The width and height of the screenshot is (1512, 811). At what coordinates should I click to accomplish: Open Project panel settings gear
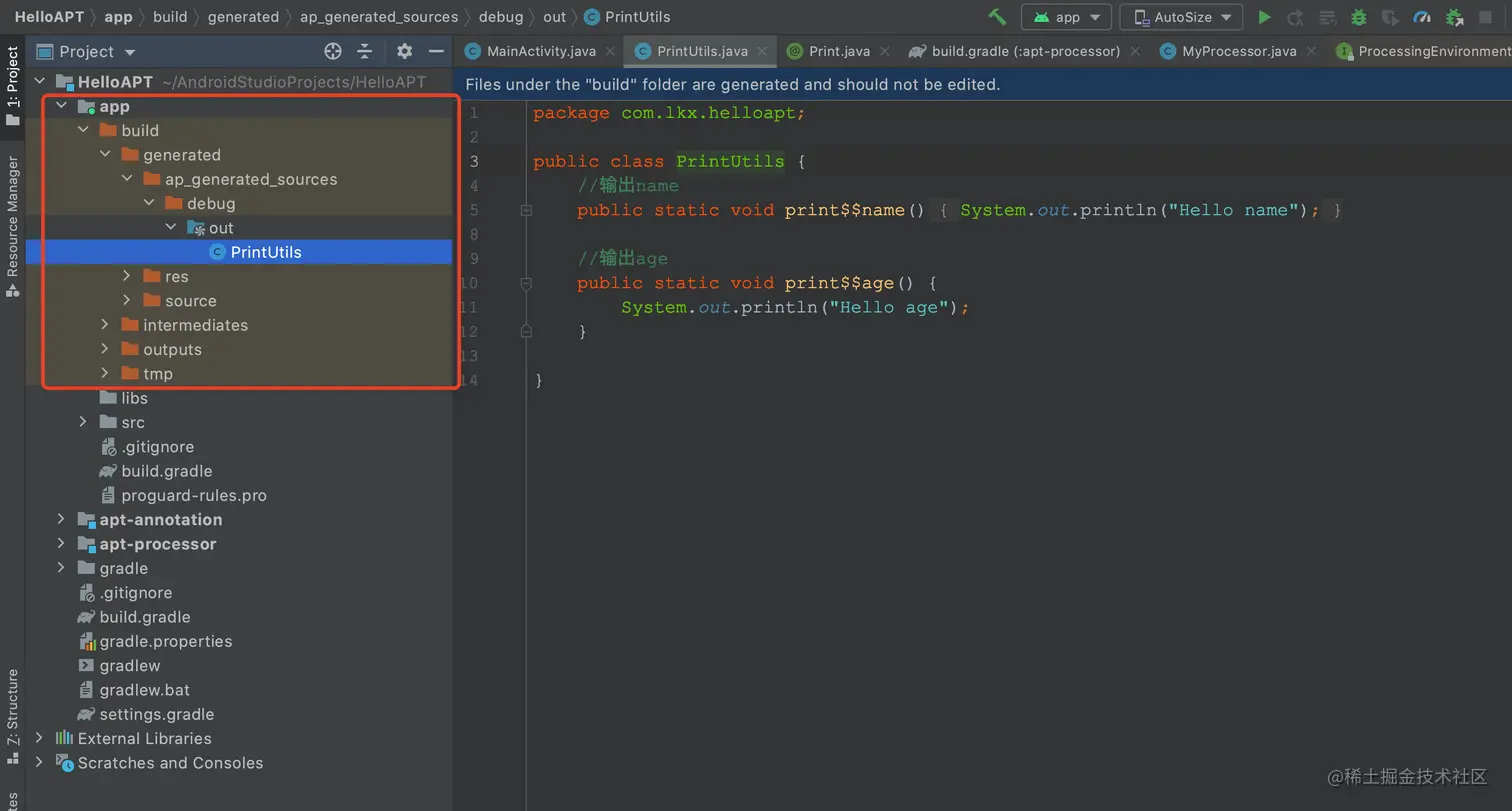(404, 51)
